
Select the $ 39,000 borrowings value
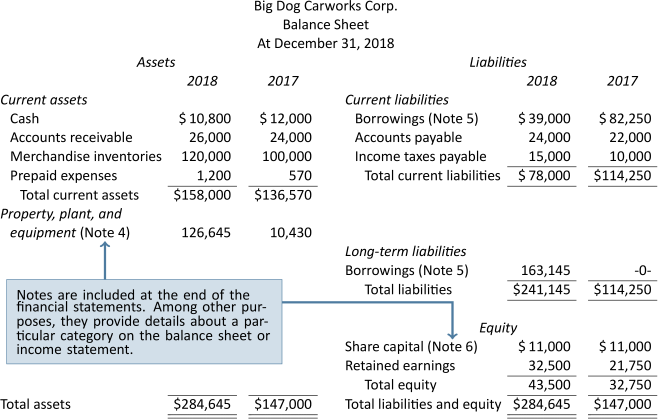pos(544,119)
